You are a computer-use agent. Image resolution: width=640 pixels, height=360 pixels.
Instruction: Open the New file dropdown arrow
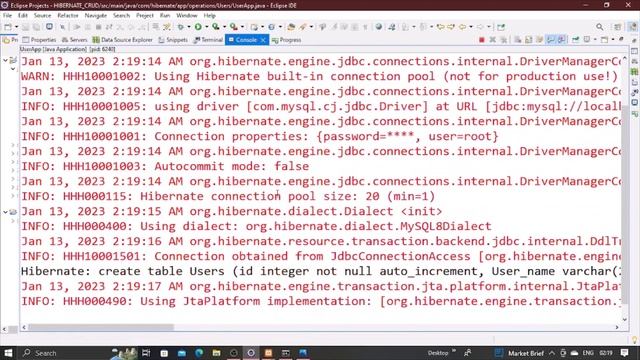point(16,27)
